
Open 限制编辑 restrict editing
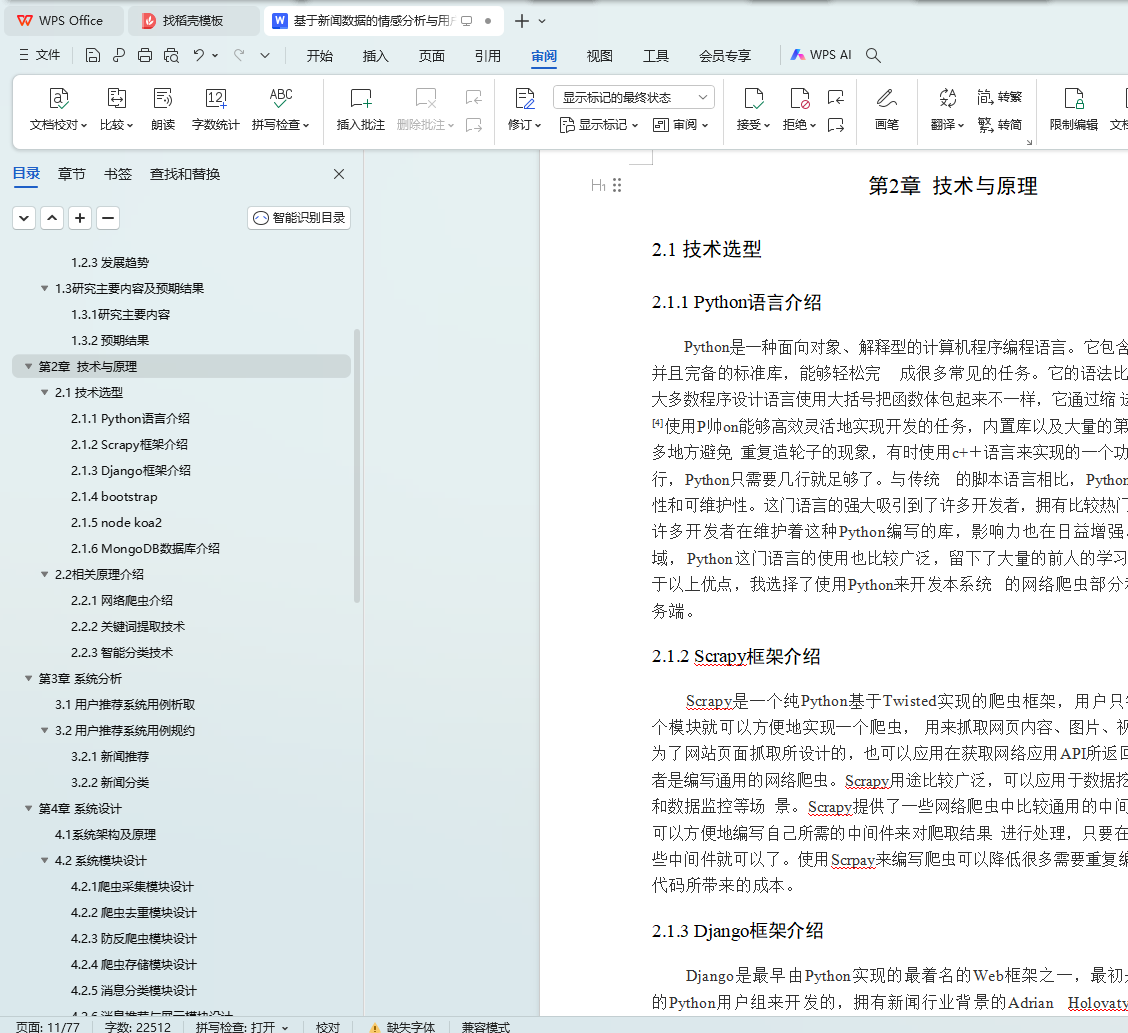[1073, 109]
